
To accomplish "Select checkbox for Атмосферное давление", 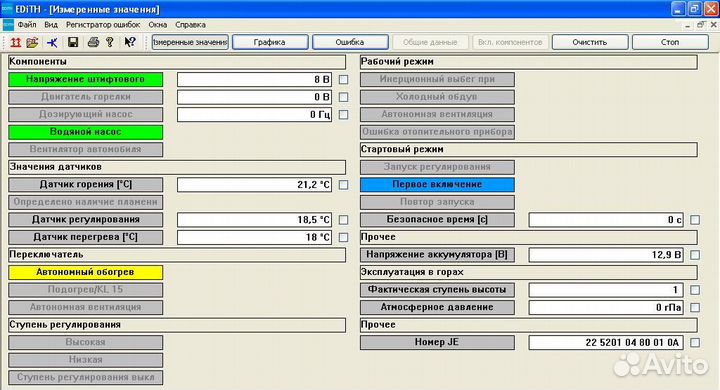I will point(695,307).
